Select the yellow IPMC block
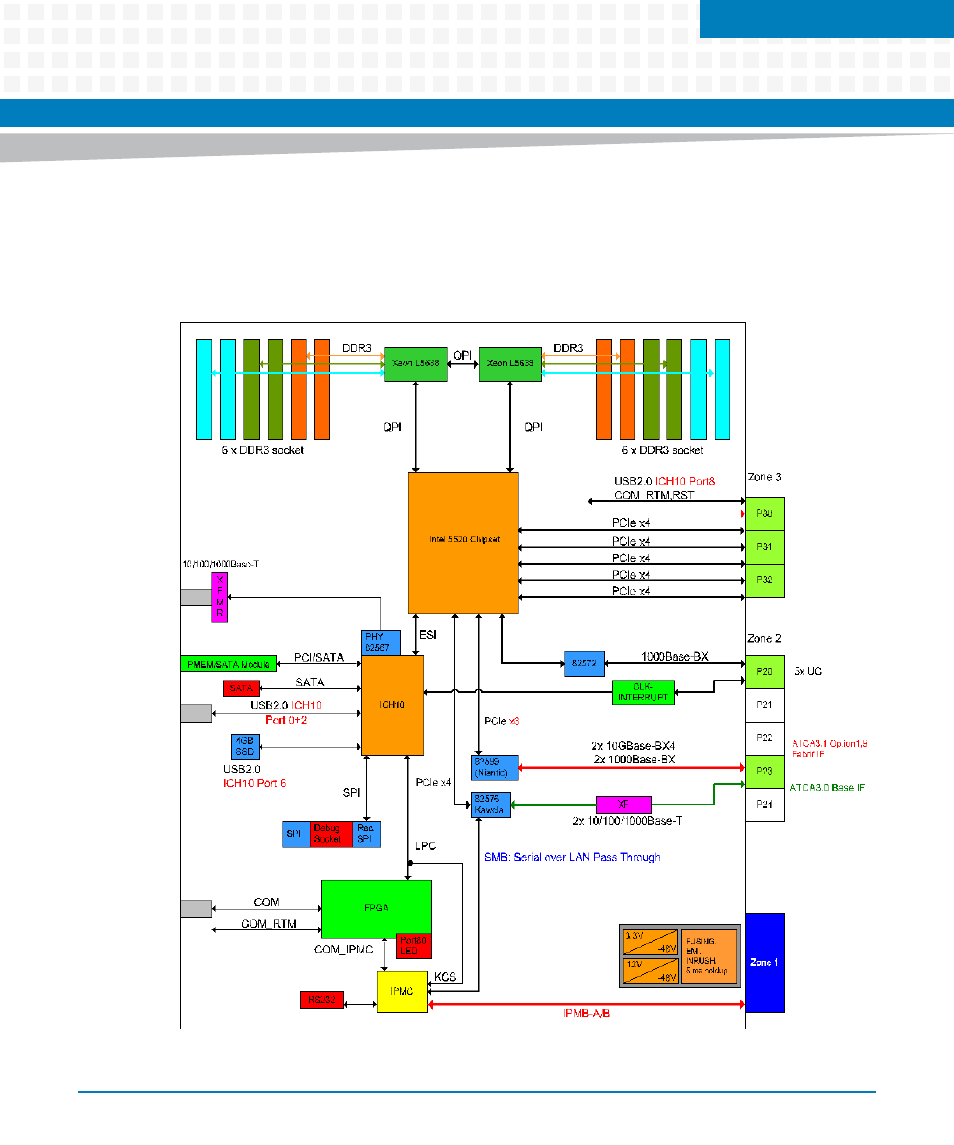954x1145 pixels. tap(402, 992)
